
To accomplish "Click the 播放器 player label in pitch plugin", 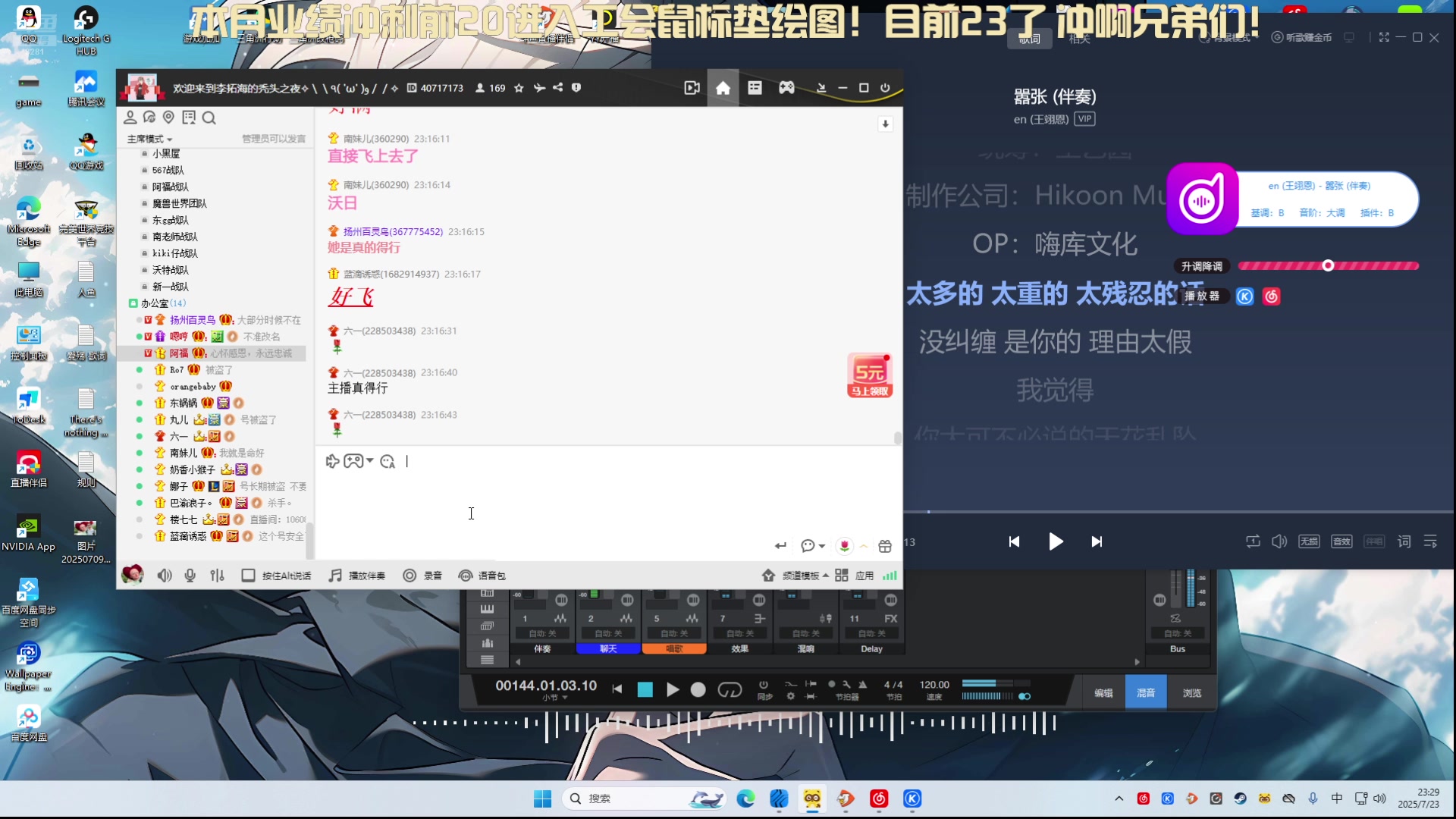I will [1202, 296].
